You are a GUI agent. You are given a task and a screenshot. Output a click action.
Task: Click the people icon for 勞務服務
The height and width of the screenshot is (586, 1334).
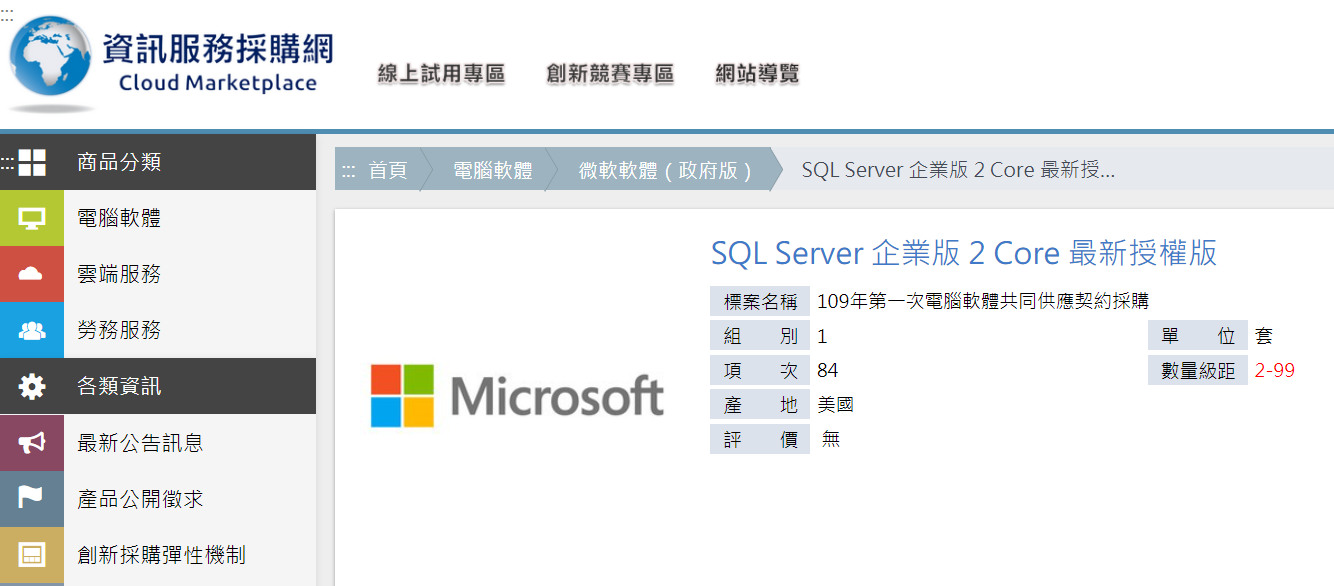click(x=32, y=331)
